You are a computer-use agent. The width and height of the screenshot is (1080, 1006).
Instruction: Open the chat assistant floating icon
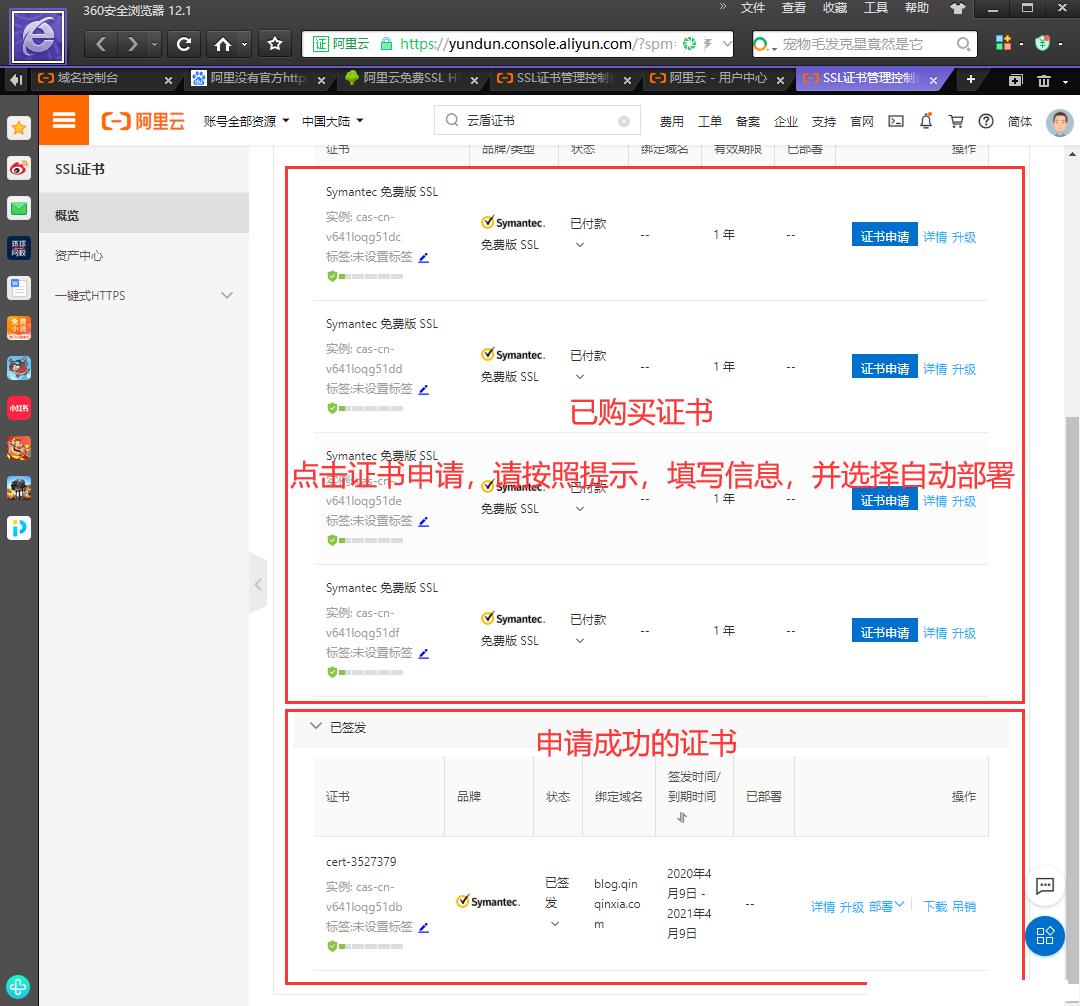tap(1045, 886)
